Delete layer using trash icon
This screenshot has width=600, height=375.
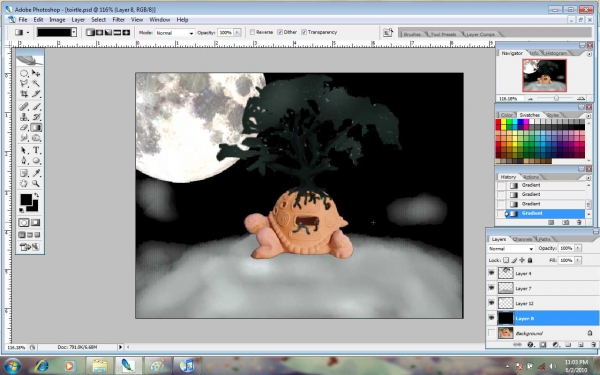(x=593, y=345)
